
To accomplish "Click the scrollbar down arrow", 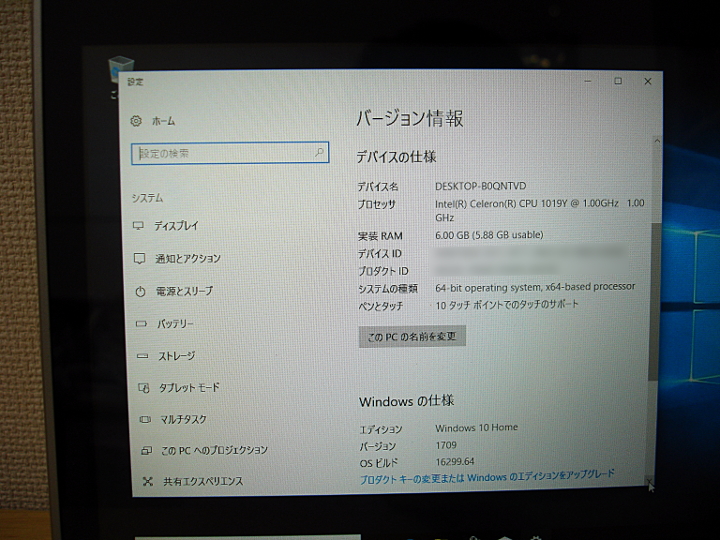I will (x=649, y=480).
